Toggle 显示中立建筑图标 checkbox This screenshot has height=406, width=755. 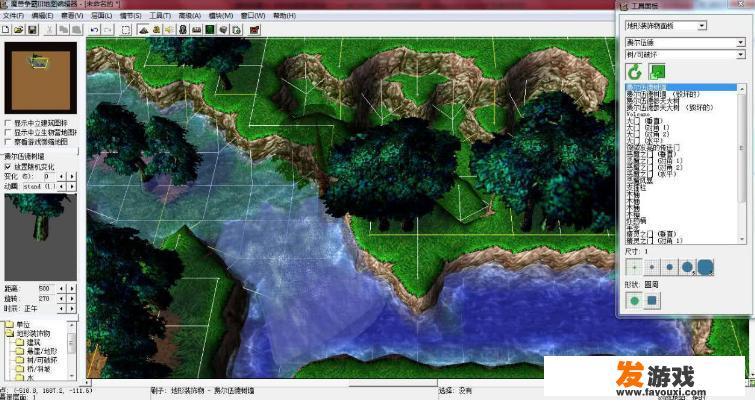coord(7,123)
